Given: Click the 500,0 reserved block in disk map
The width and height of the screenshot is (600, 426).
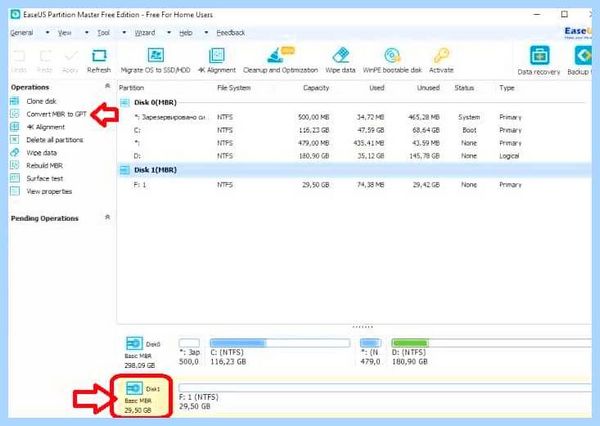Looking at the screenshot, I should [x=189, y=343].
